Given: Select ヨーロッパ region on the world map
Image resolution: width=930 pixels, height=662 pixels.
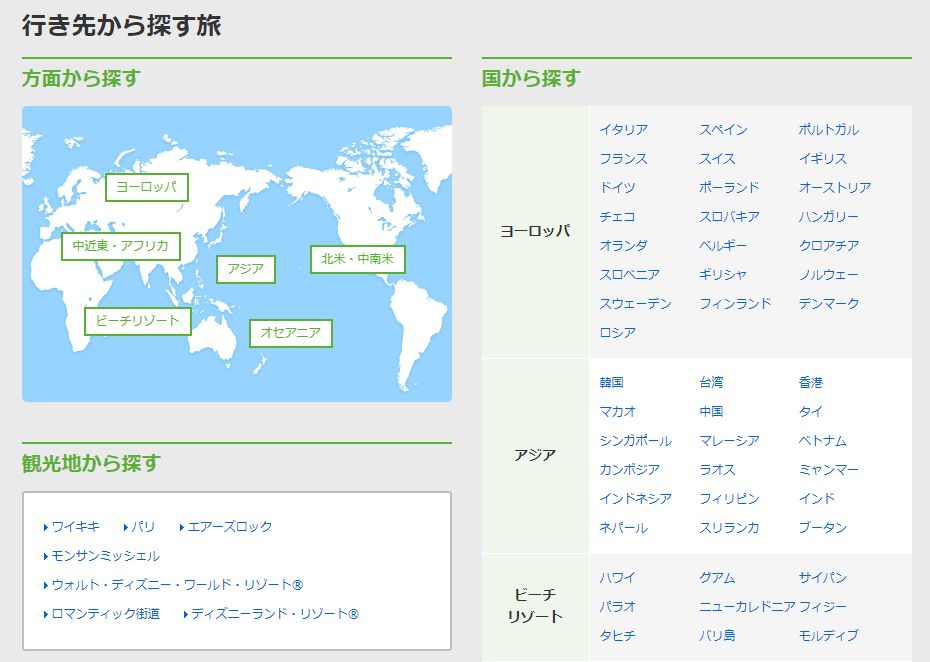Looking at the screenshot, I should click(x=146, y=187).
